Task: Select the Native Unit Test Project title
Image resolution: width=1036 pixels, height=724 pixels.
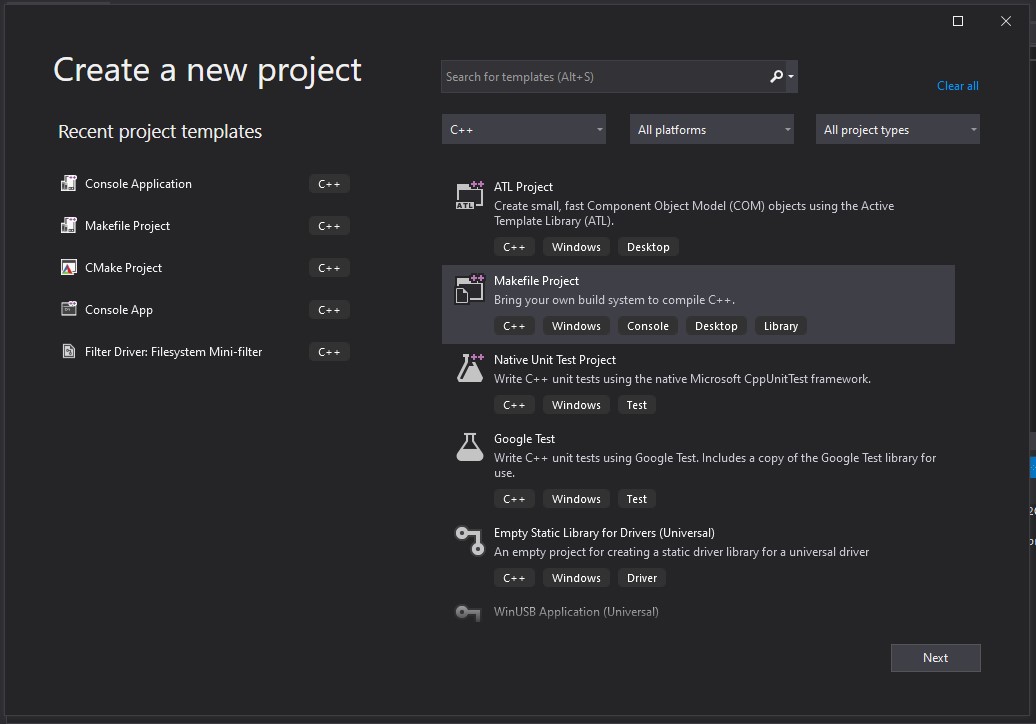Action: coord(554,360)
